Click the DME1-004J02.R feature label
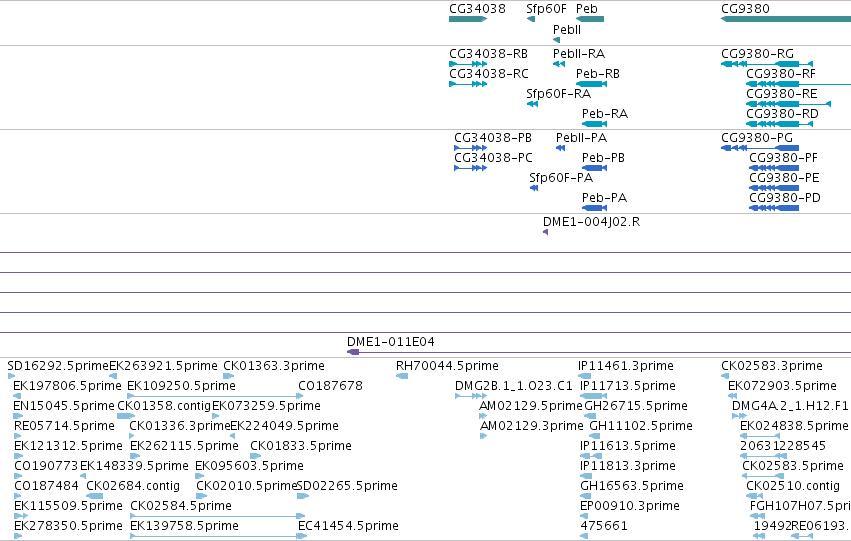Viewport: 851px width, 541px height. (591, 222)
